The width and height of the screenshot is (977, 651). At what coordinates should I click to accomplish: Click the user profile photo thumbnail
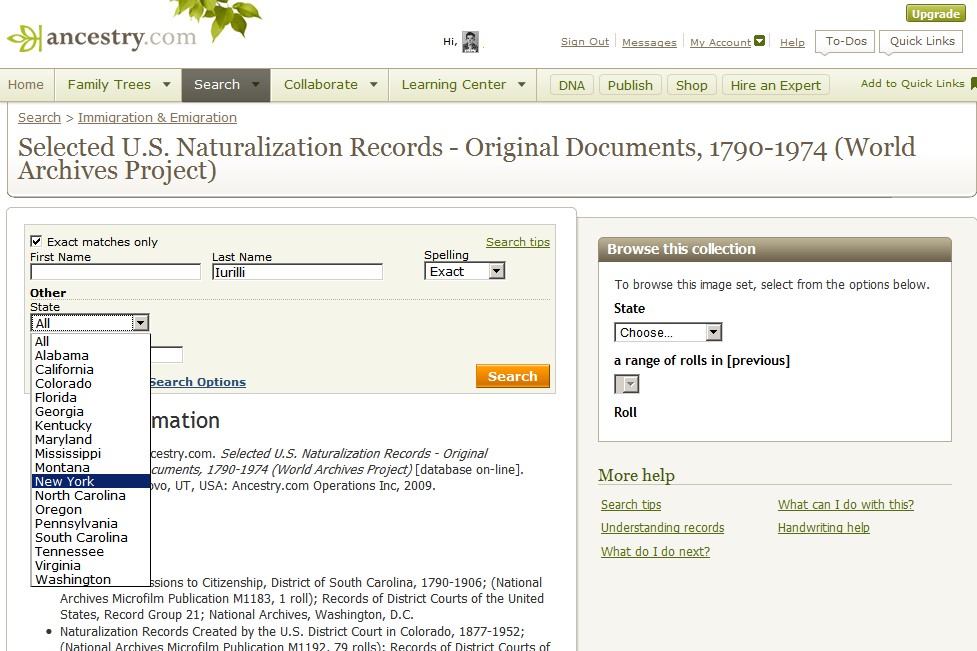pyautogui.click(x=470, y=41)
